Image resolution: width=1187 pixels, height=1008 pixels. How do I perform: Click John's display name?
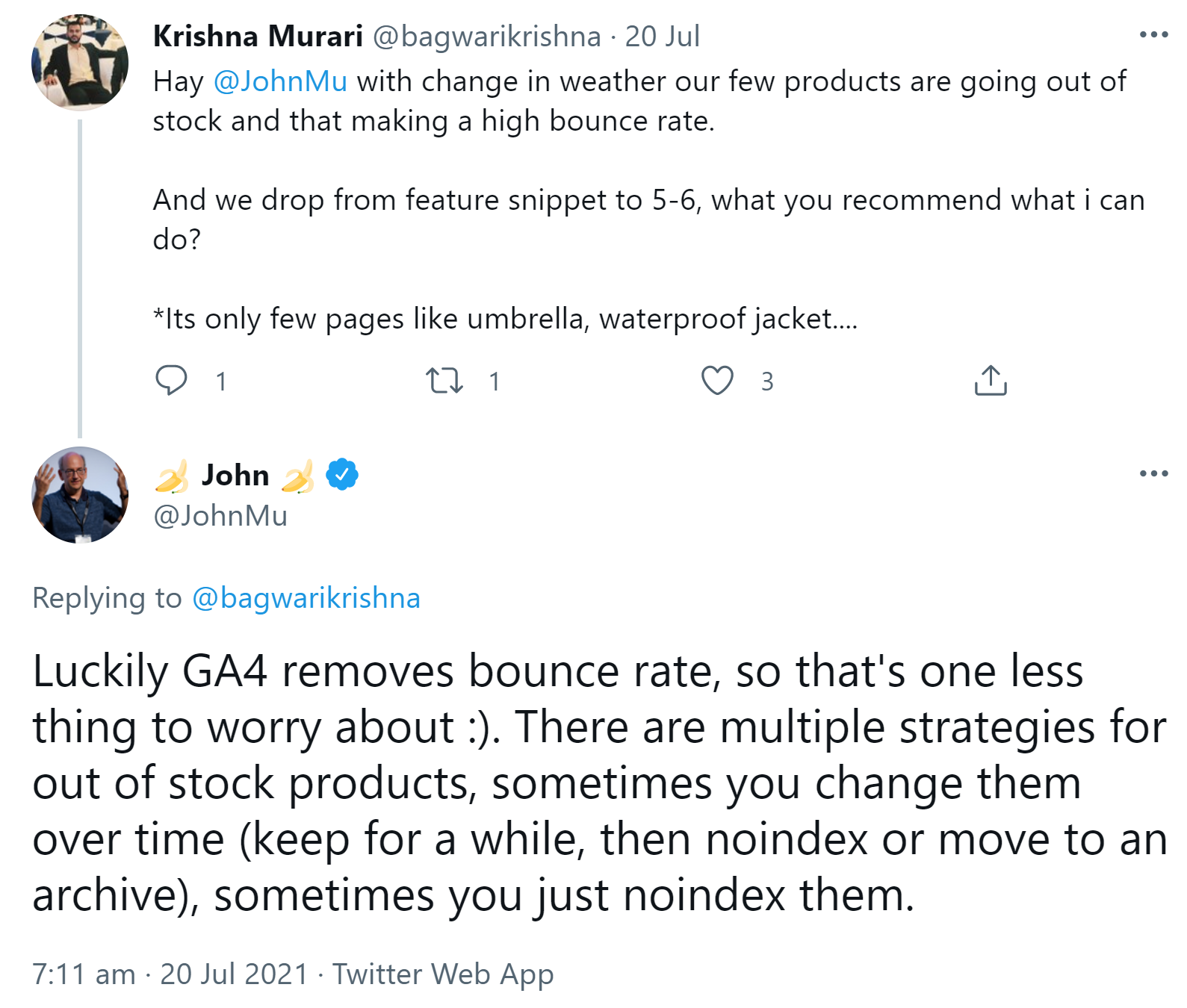235,475
